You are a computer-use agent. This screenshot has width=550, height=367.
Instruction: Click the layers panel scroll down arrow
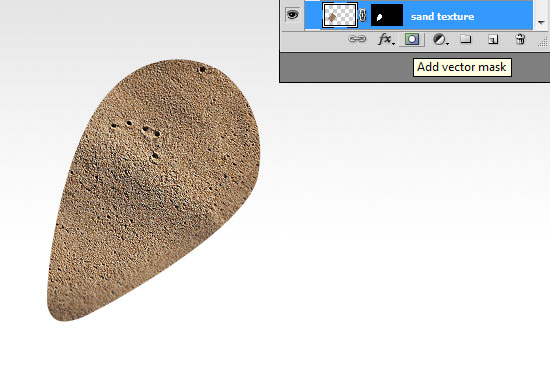[x=541, y=22]
